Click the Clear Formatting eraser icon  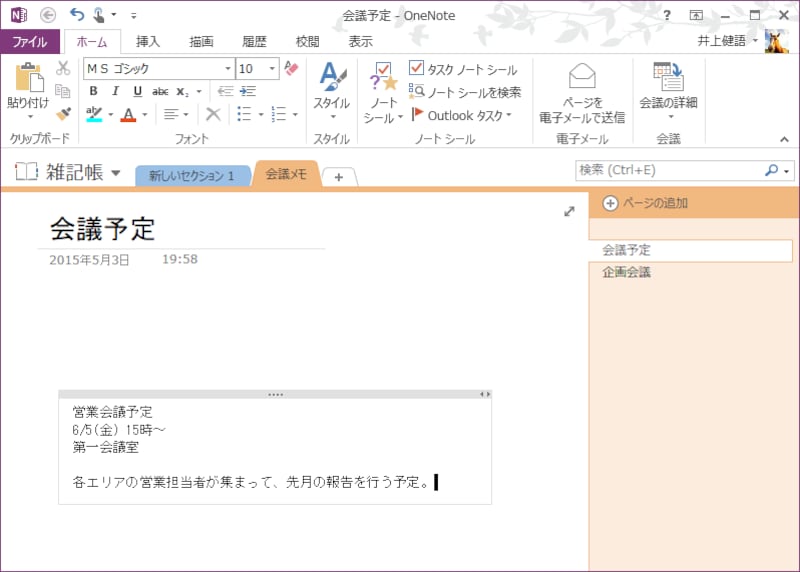(x=291, y=68)
